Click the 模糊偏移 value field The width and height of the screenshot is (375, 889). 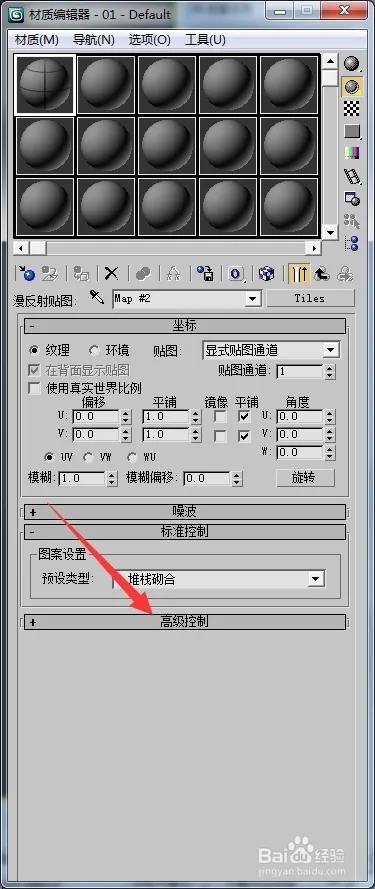(x=207, y=478)
